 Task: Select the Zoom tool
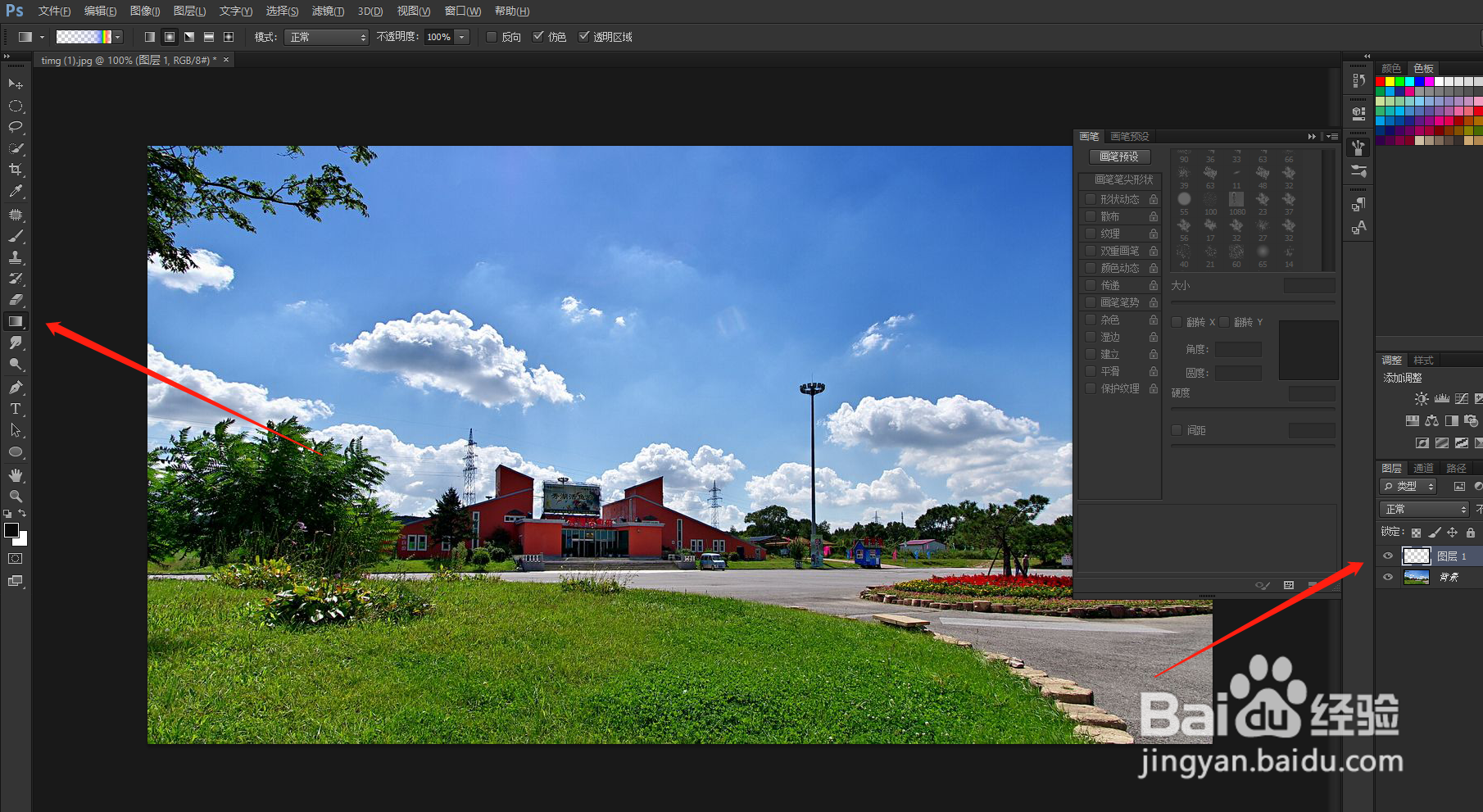click(x=16, y=497)
